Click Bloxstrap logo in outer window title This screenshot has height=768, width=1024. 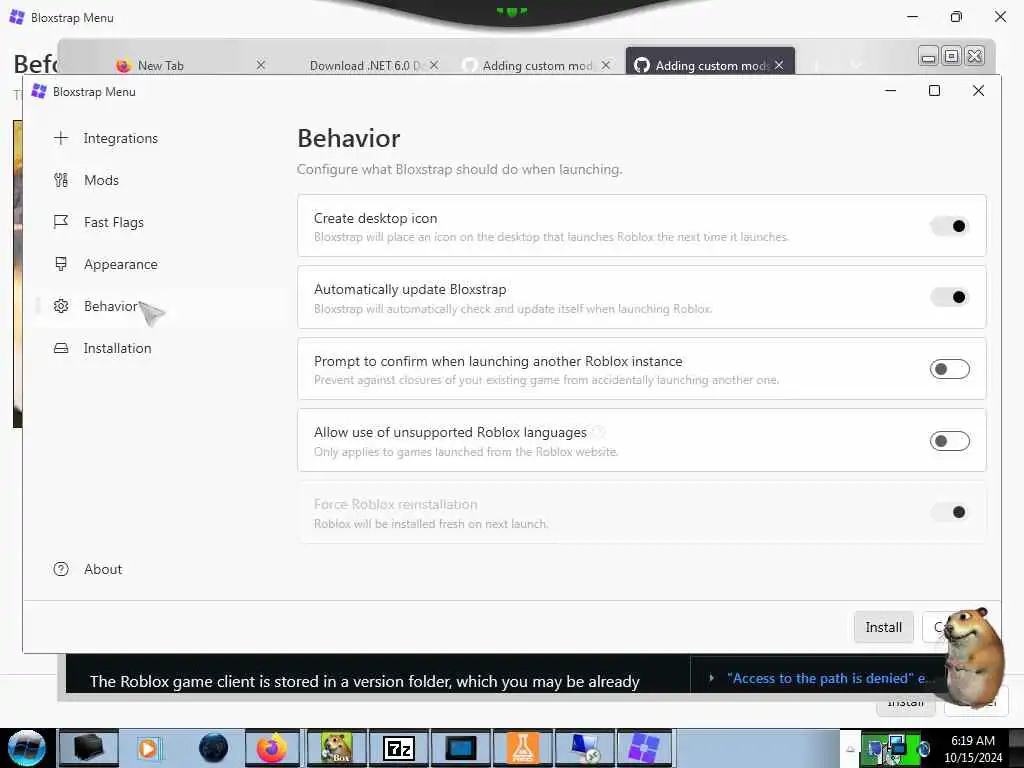[17, 17]
